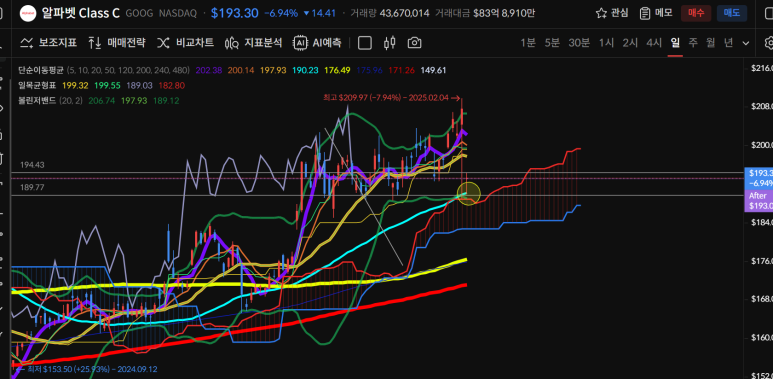Expand the interval dropdown chevron
773x379 pixels.
click(x=746, y=43)
